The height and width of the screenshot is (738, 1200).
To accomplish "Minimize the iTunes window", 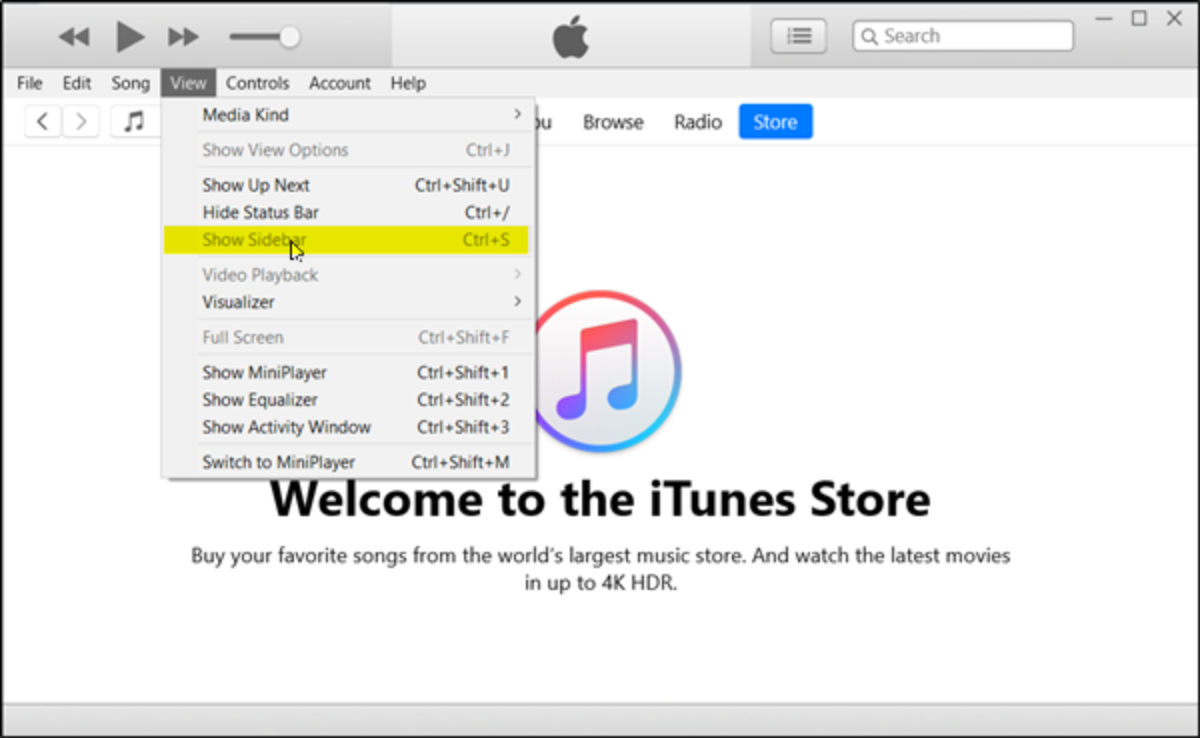I will (1103, 18).
